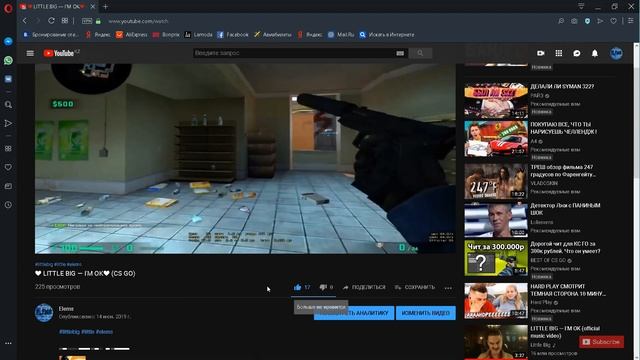
Task: Open create video camera icon
Action: click(x=541, y=53)
